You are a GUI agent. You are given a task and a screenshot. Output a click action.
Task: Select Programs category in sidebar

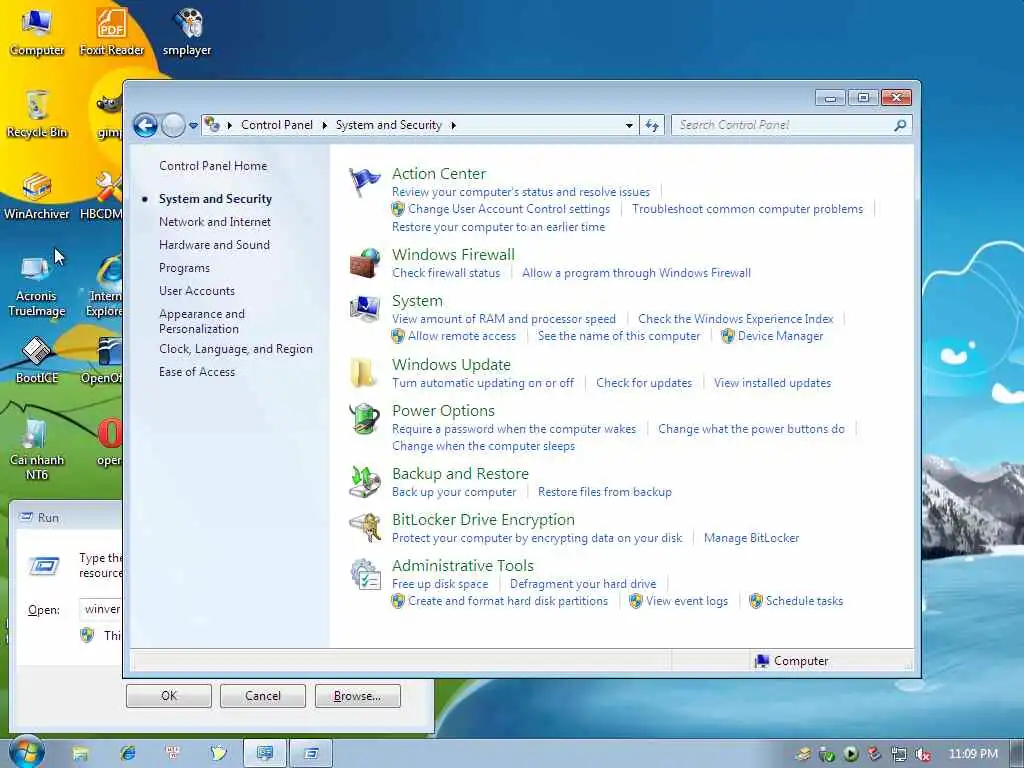click(x=184, y=268)
